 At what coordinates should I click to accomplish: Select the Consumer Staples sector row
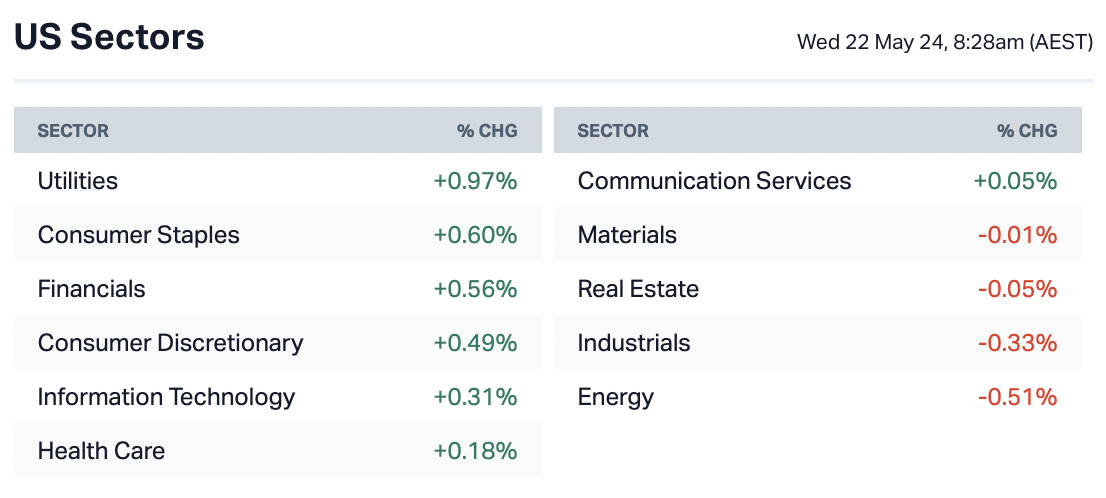(139, 235)
